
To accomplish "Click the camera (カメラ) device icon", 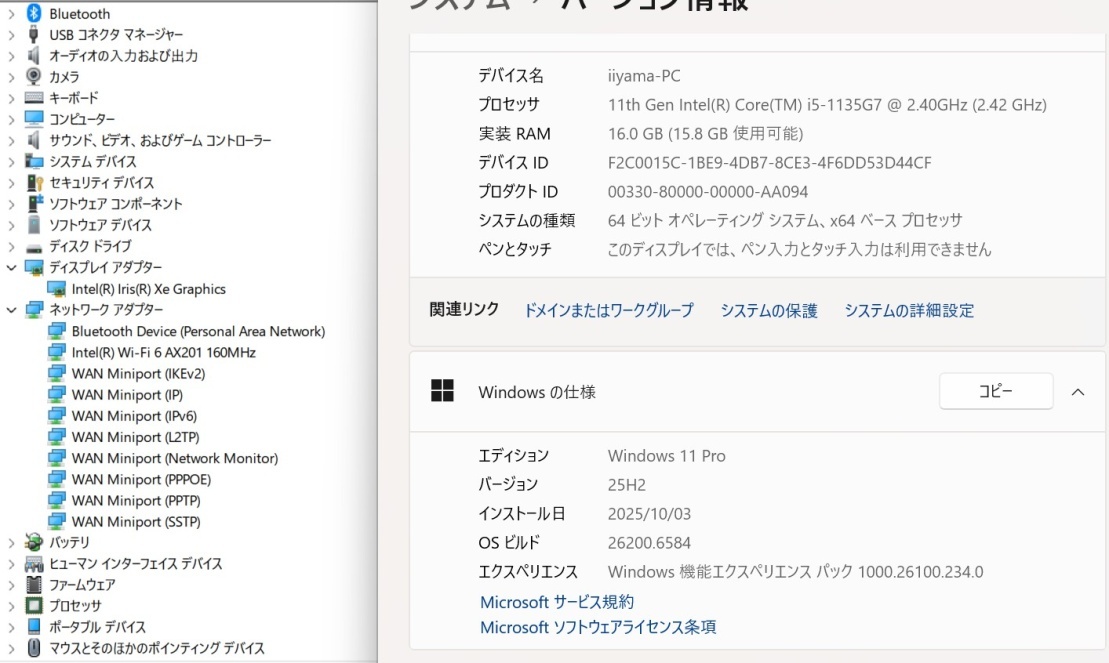I will coord(34,77).
